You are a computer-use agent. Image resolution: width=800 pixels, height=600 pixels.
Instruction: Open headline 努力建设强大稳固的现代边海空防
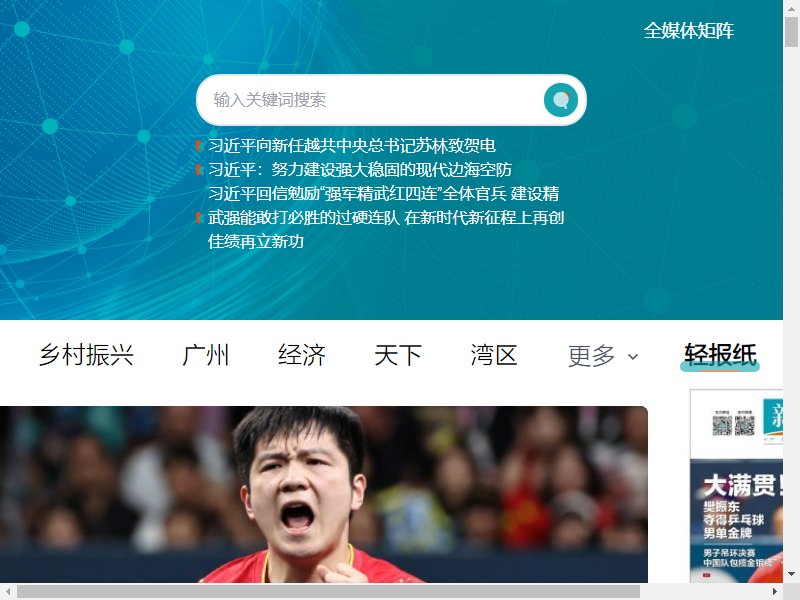[360, 169]
